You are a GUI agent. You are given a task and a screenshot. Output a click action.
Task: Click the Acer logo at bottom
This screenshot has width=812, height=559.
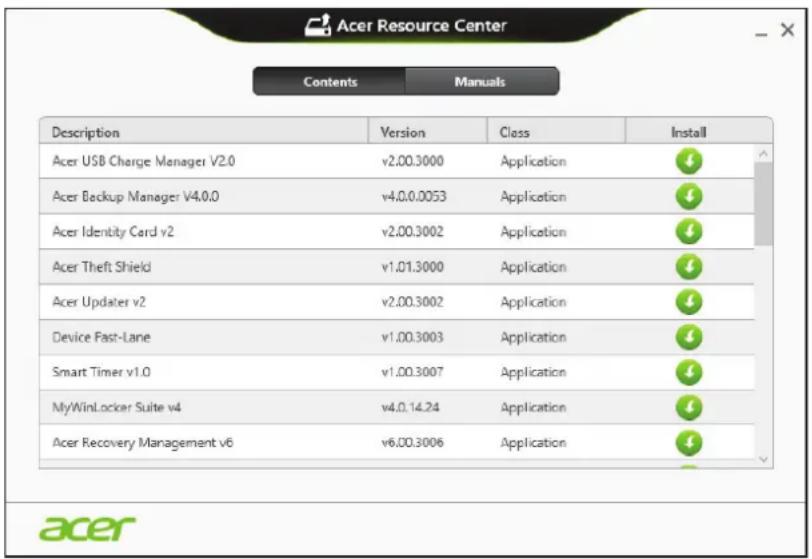(x=88, y=528)
